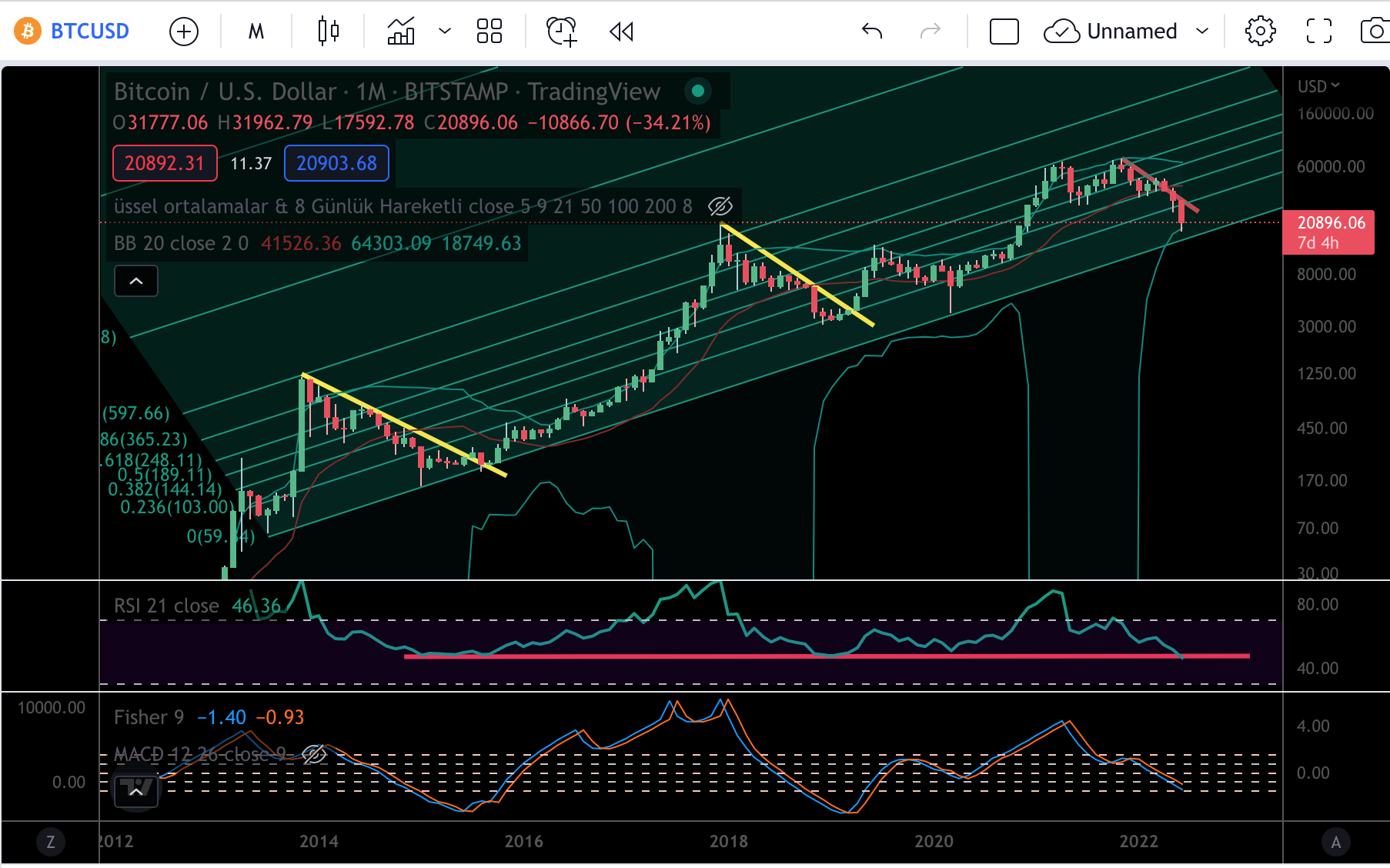Click the sell price 20892.31 button
The width and height of the screenshot is (1390, 868).
[165, 163]
